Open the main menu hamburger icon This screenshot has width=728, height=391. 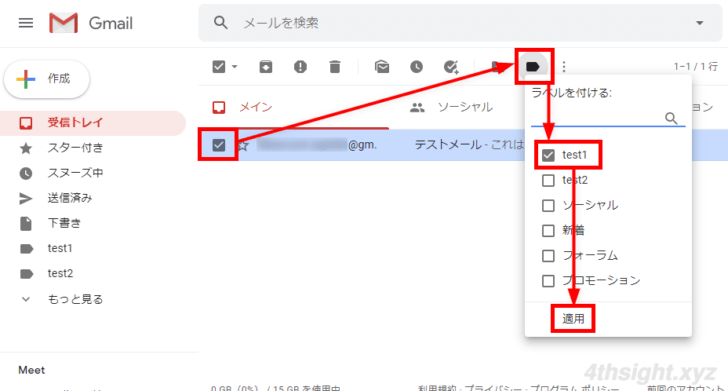(26, 23)
